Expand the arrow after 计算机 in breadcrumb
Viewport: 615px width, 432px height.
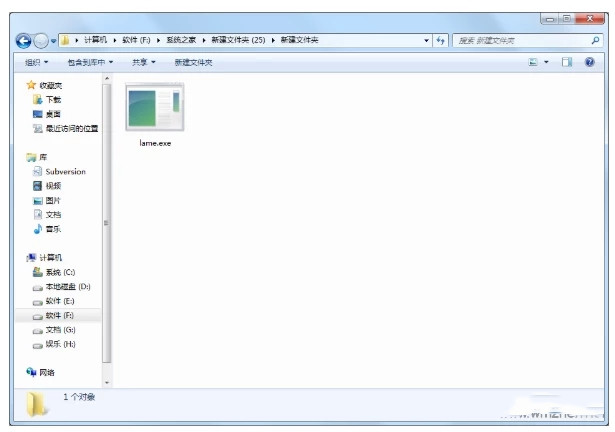[x=115, y=40]
